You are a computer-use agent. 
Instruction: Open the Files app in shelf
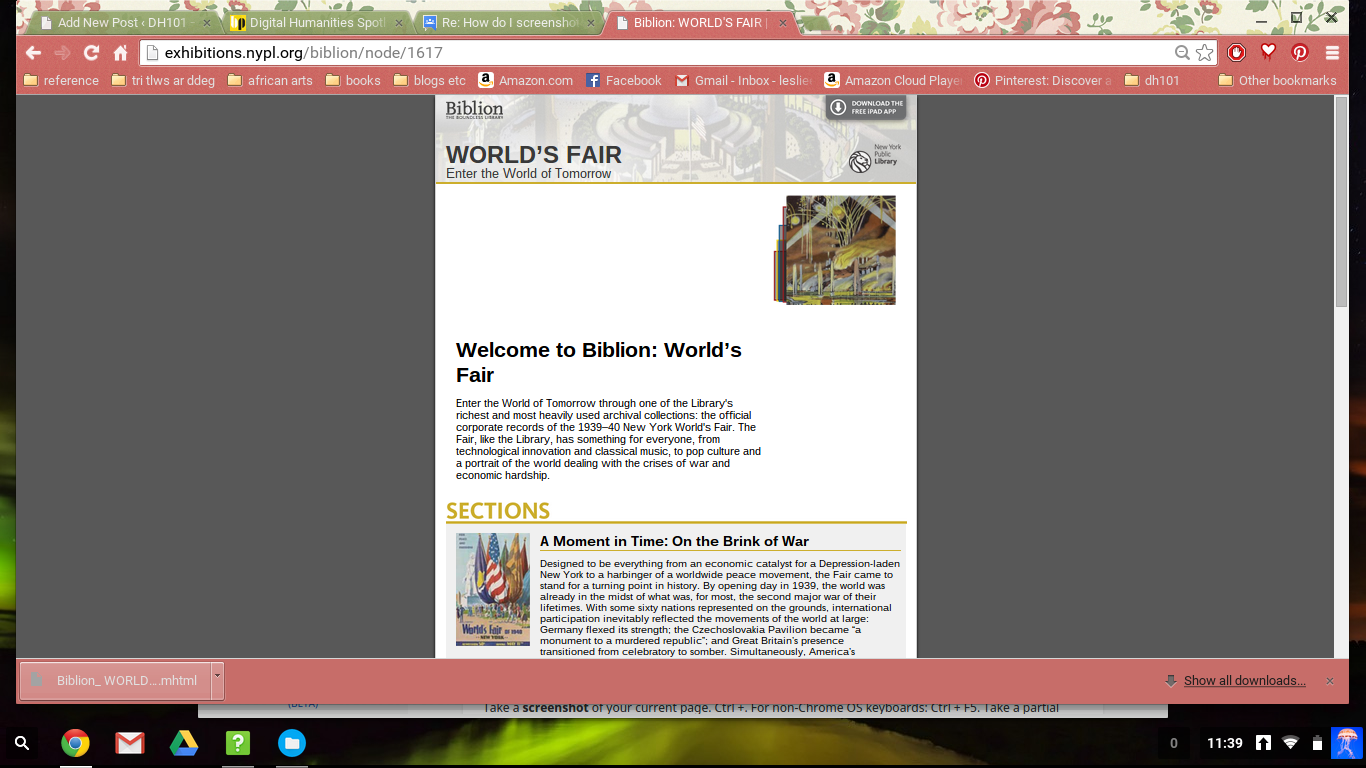tap(291, 743)
